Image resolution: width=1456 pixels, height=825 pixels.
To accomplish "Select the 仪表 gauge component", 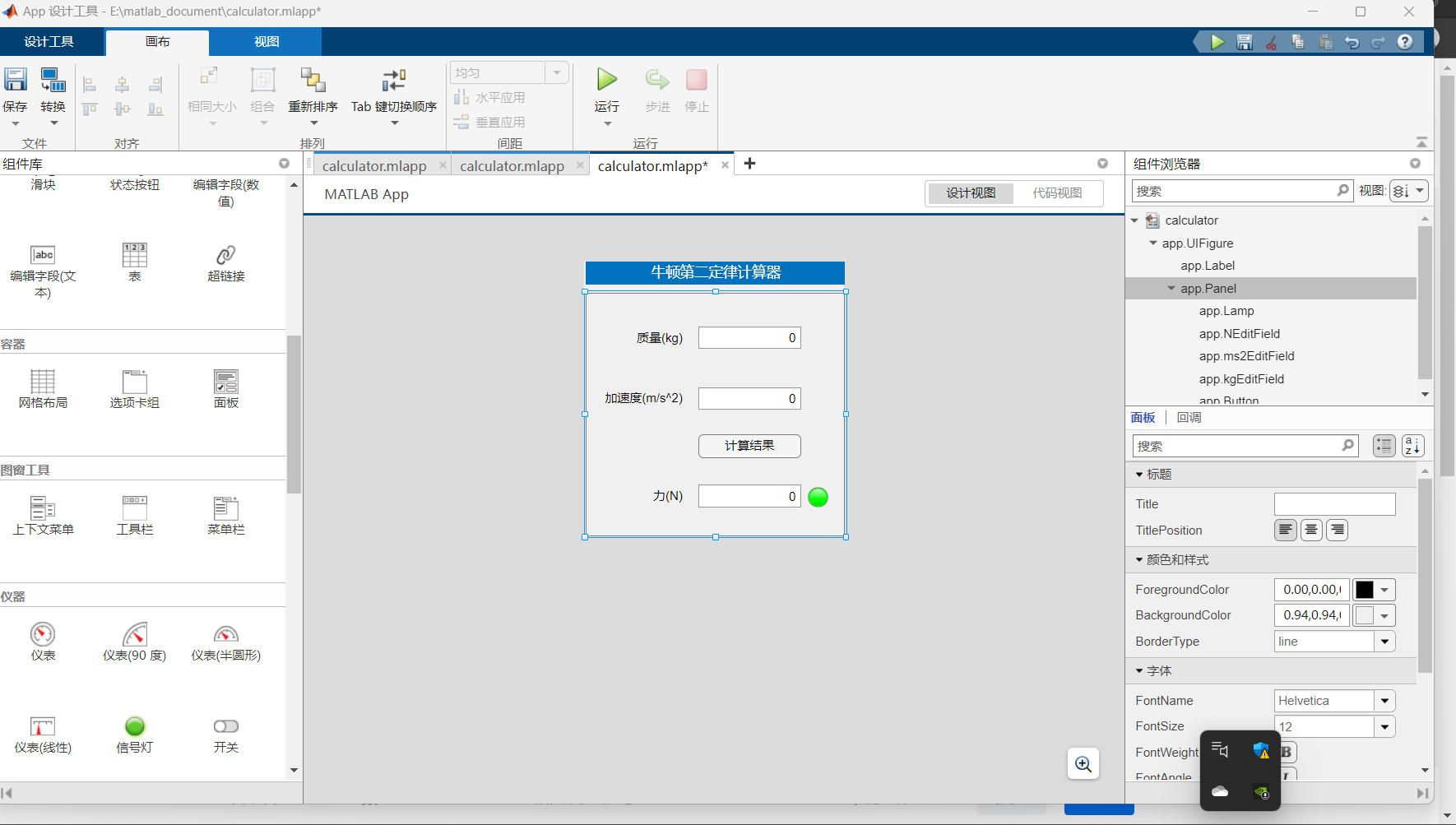I will click(x=43, y=642).
